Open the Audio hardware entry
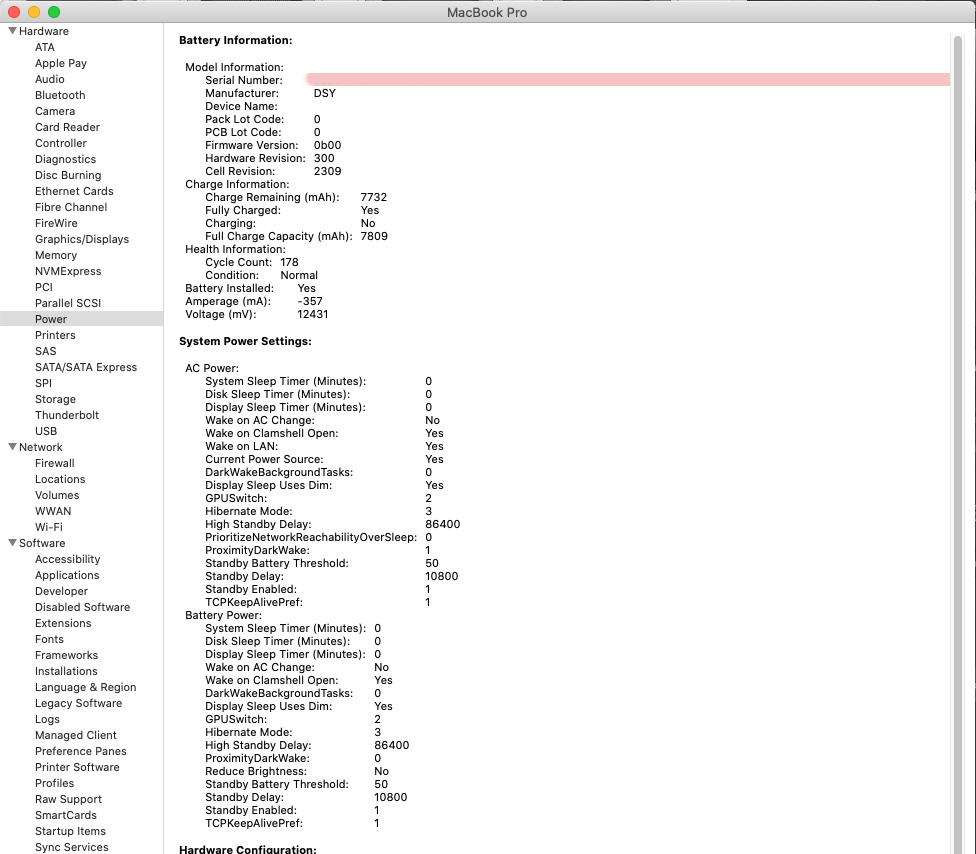 pos(50,79)
